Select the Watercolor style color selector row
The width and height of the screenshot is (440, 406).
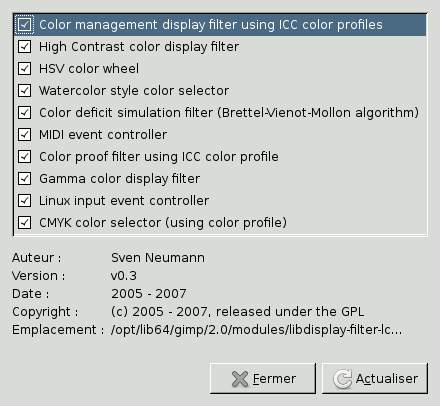[x=220, y=91]
